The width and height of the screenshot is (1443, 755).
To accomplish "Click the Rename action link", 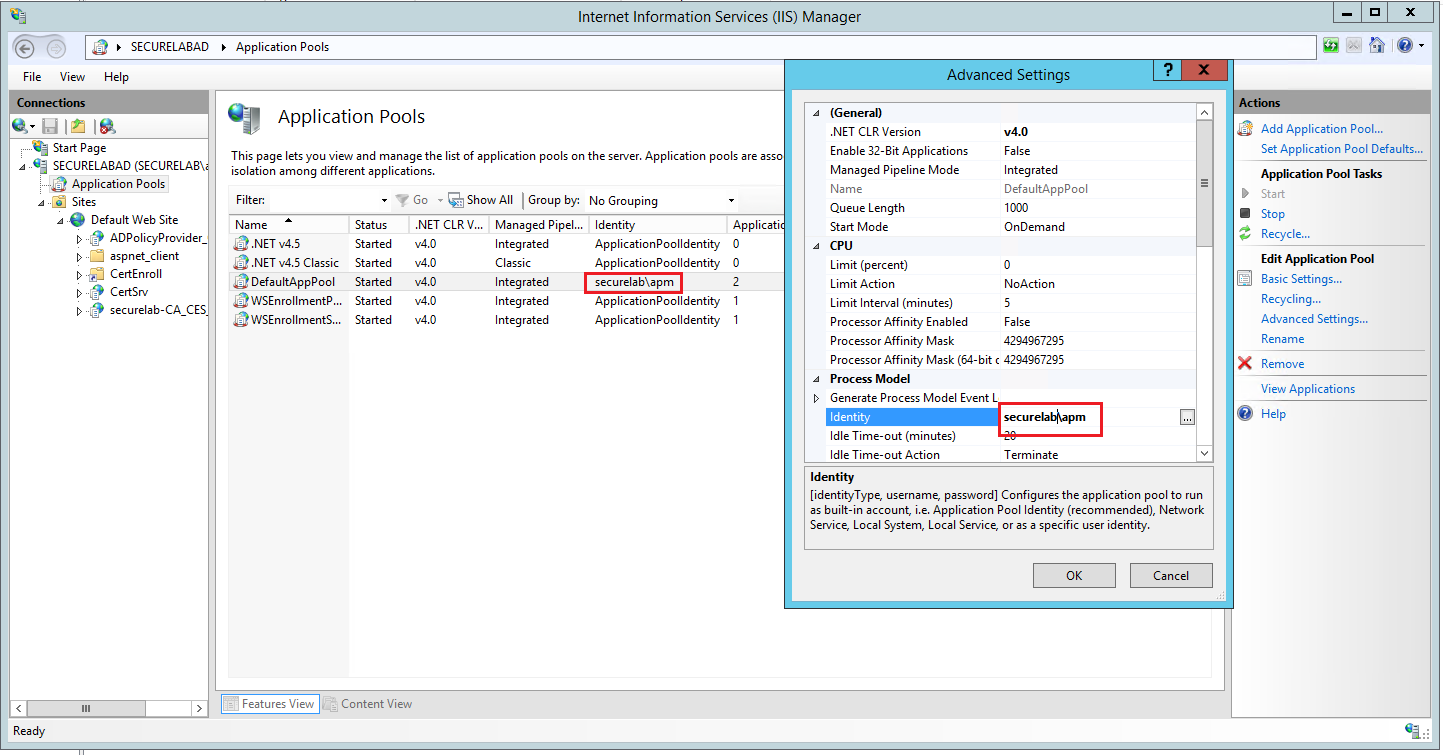I will 1282,339.
